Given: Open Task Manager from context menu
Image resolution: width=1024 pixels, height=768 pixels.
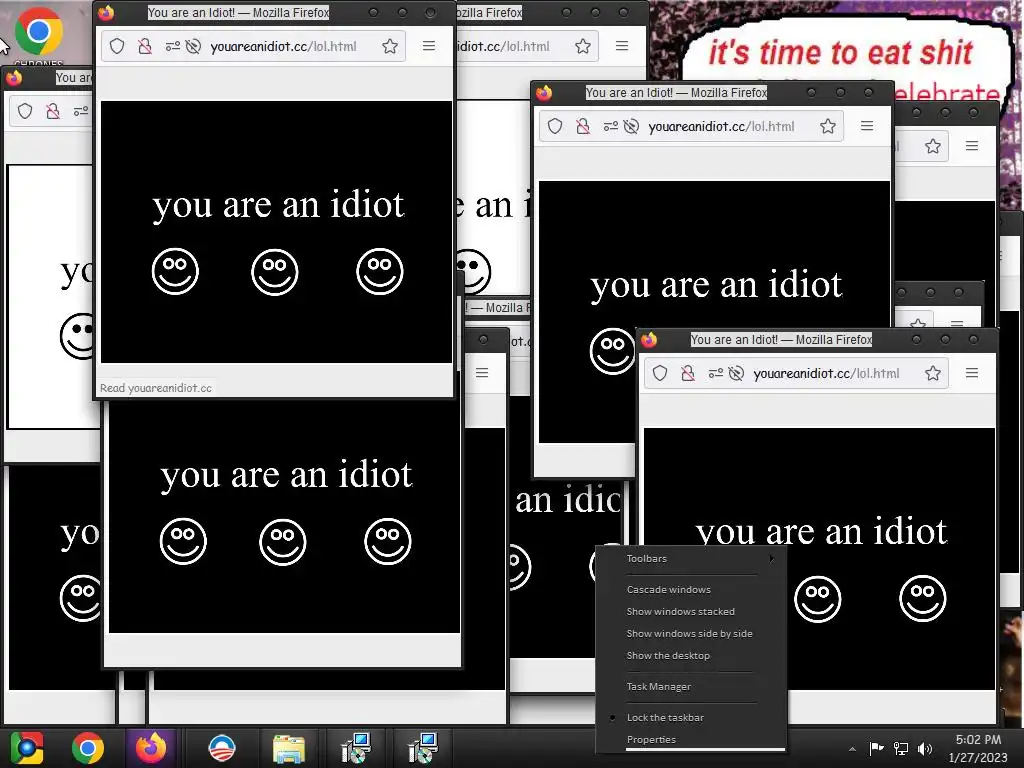Looking at the screenshot, I should pos(659,686).
